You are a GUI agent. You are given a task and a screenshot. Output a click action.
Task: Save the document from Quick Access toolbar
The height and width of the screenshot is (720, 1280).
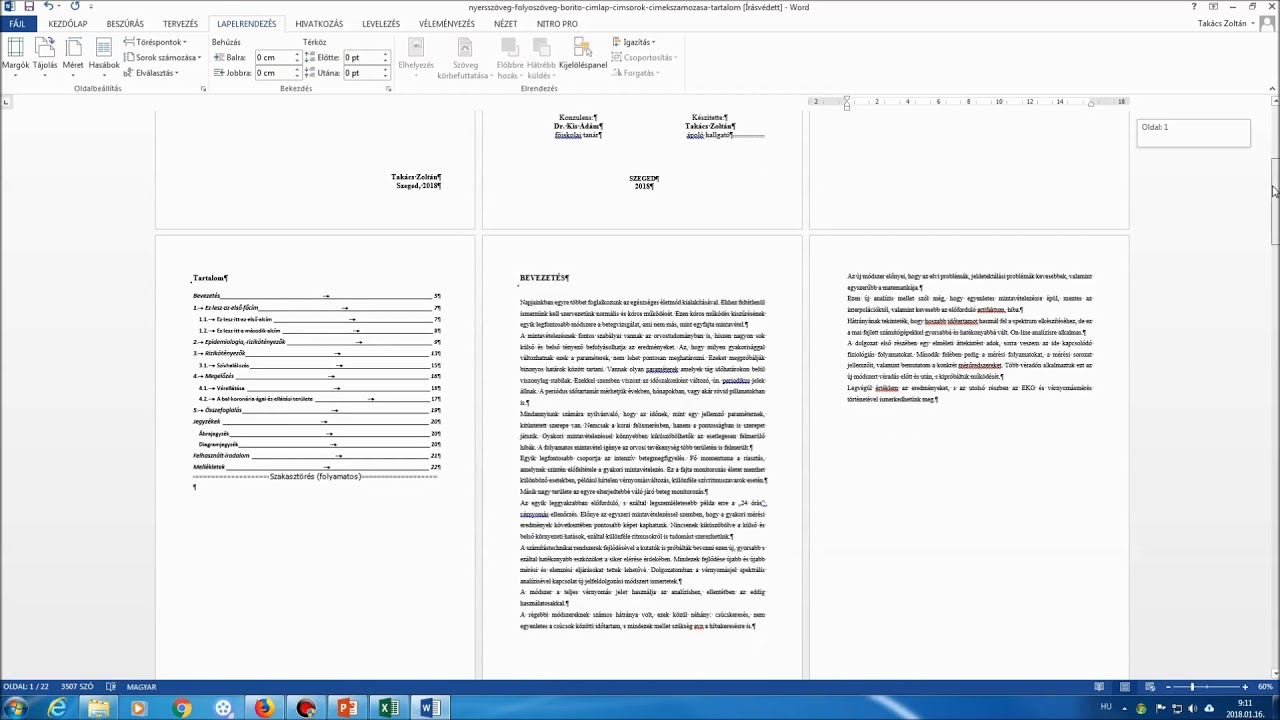pyautogui.click(x=29, y=7)
